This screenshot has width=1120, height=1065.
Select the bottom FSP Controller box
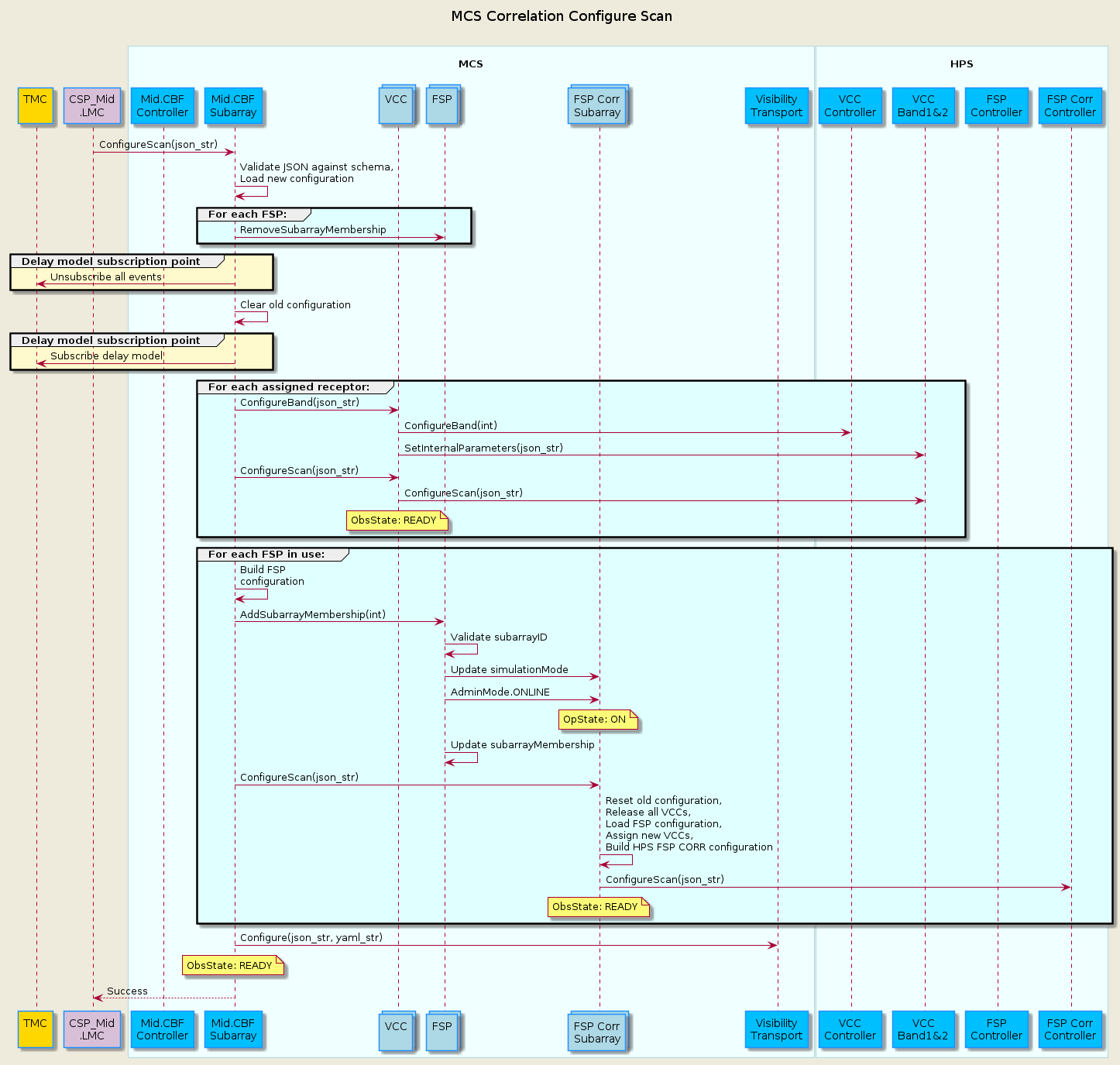pyautogui.click(x=997, y=1029)
